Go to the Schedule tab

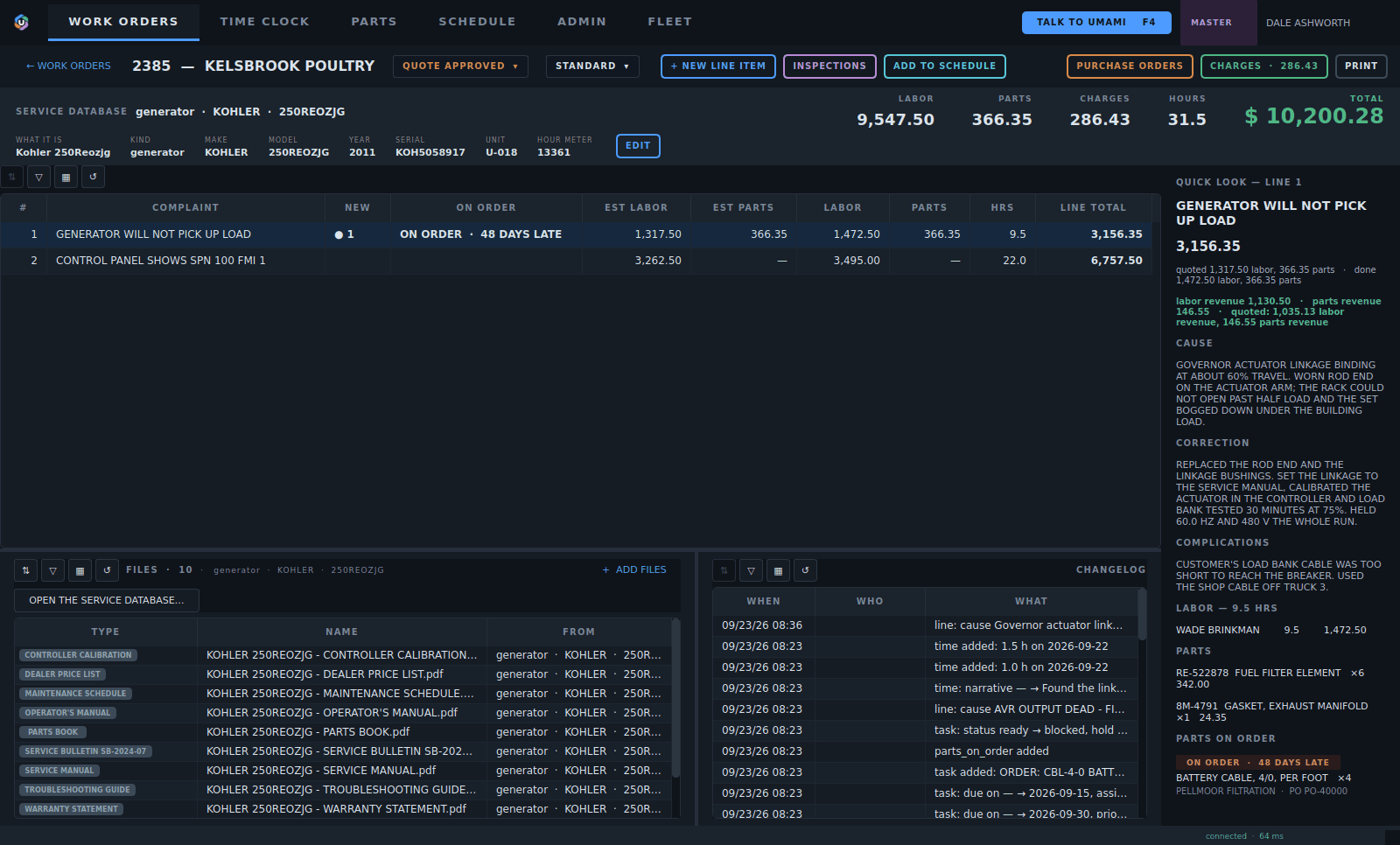[477, 22]
